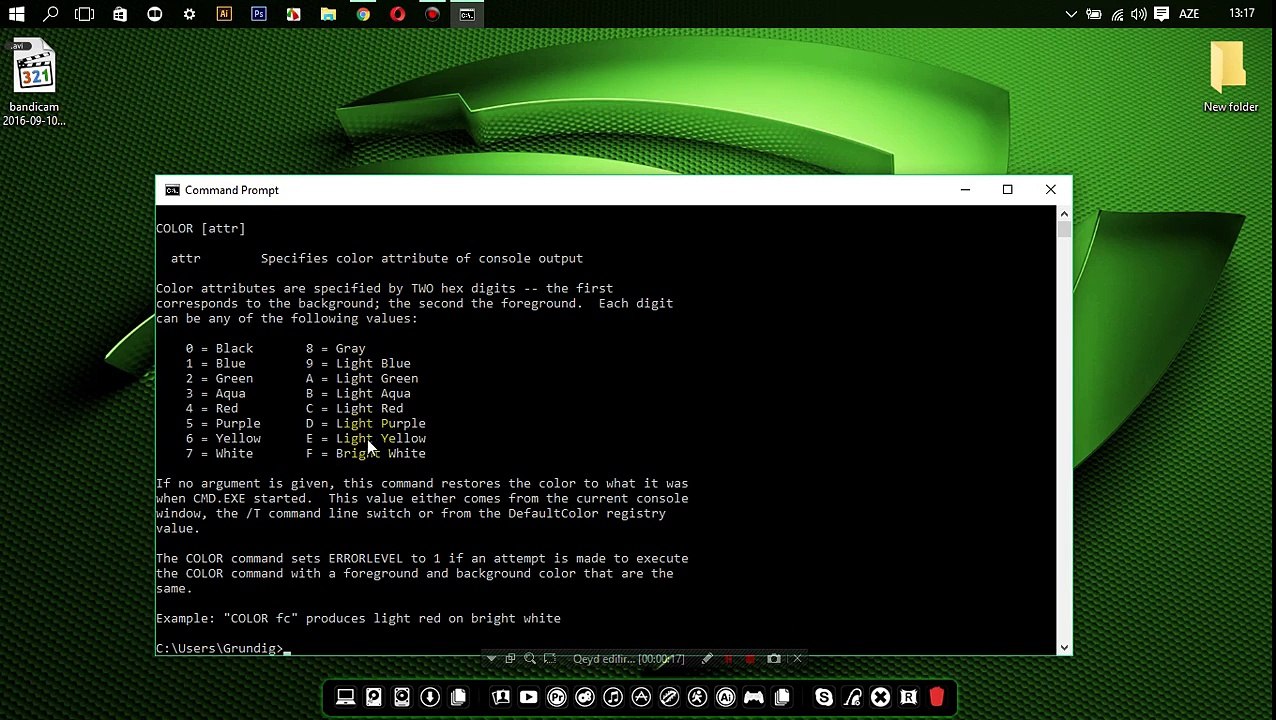This screenshot has width=1276, height=720.
Task: Click the music note dock icon
Action: pos(613,697)
